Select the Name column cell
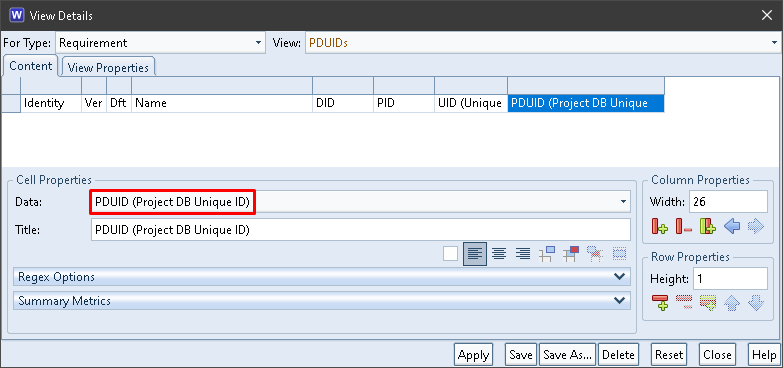Viewport: 783px width, 368px height. pos(222,103)
